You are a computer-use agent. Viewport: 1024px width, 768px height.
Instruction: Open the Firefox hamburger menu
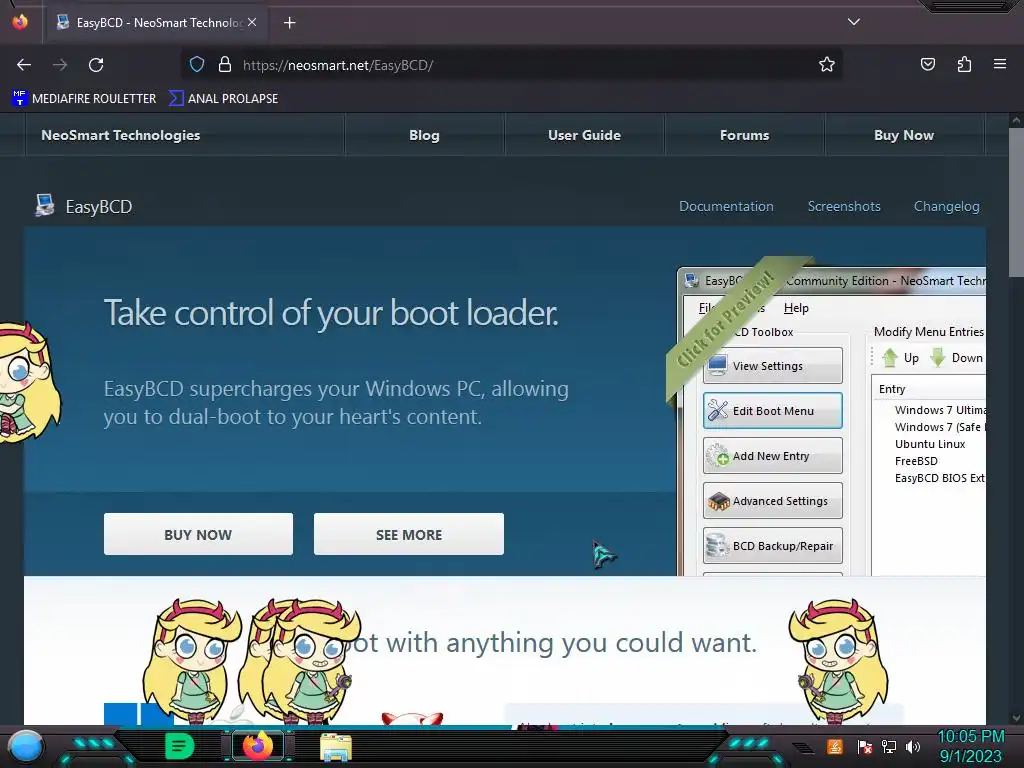point(1000,64)
